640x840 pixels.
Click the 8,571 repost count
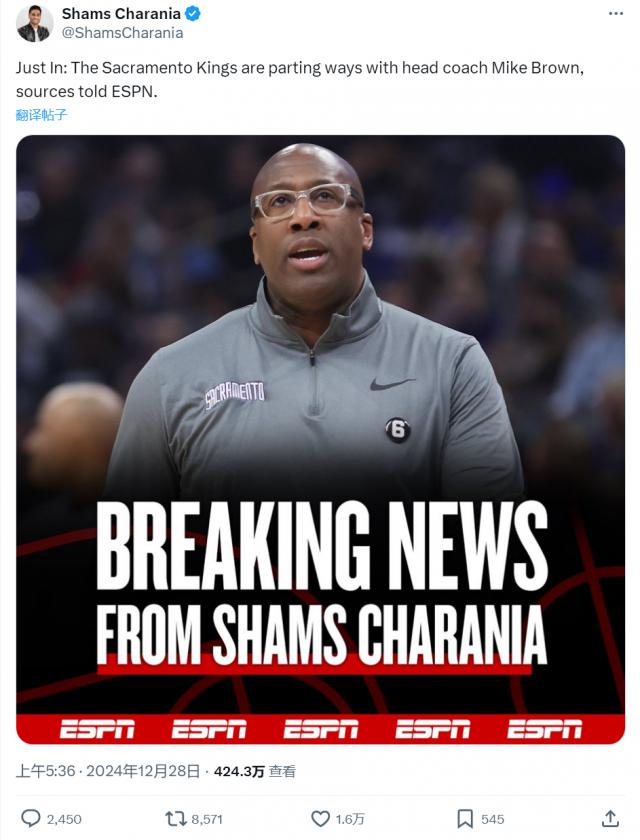[207, 819]
